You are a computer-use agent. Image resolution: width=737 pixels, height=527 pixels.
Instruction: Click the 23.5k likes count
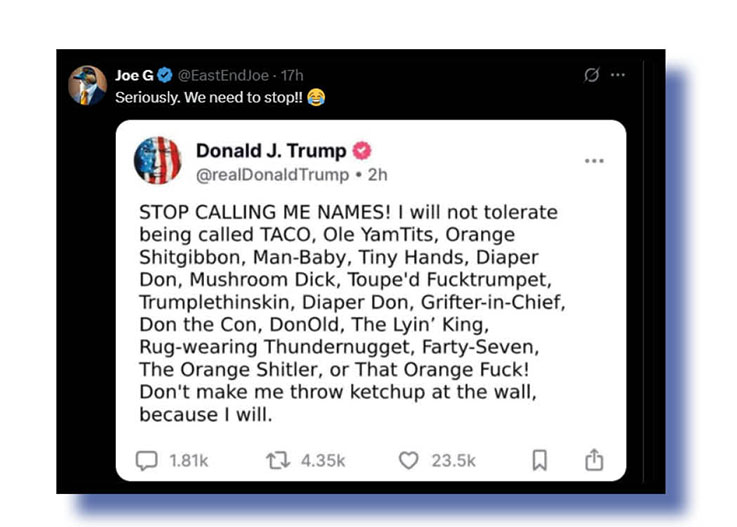pos(452,460)
